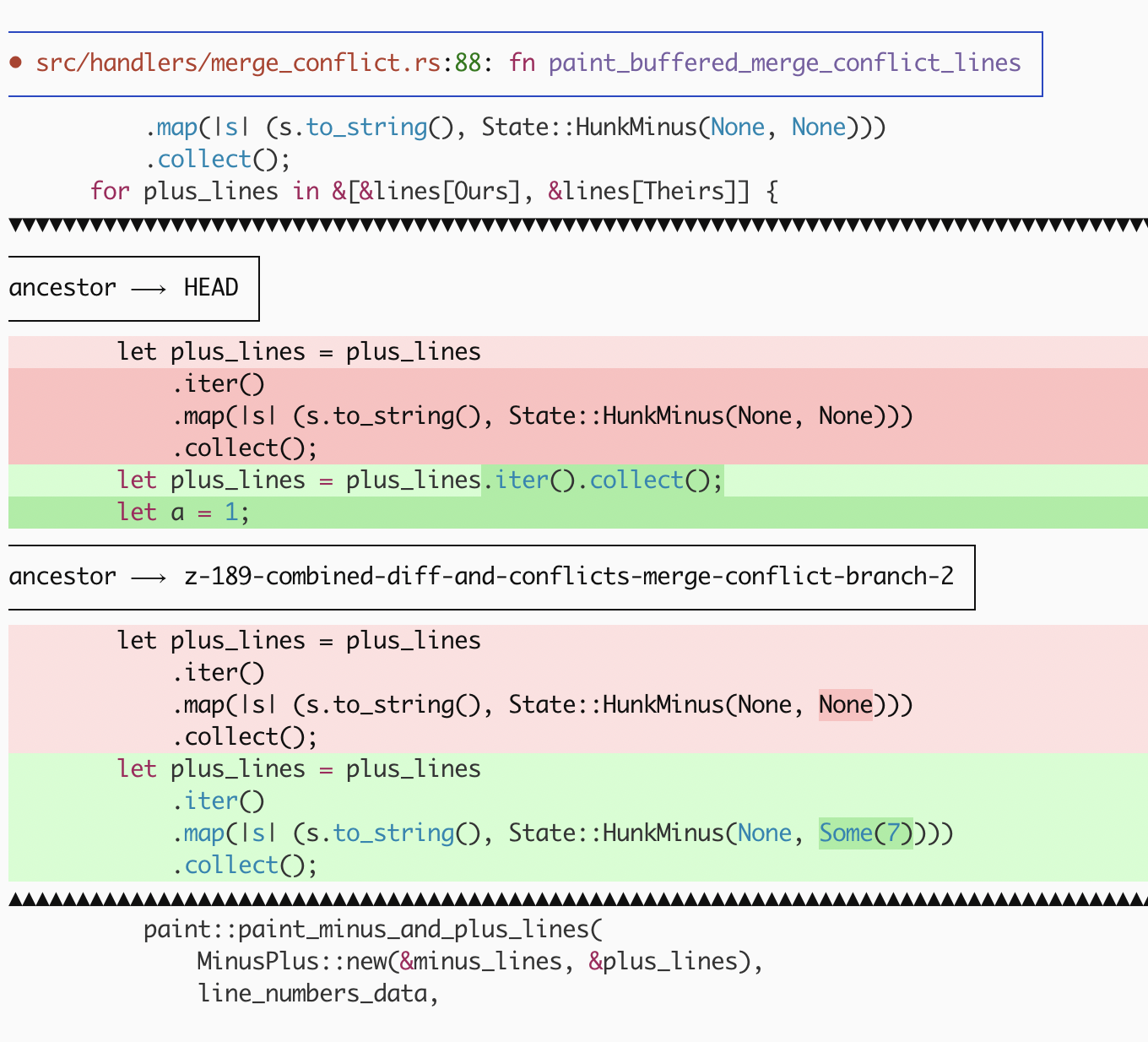
Task: Click the arrow in the ancestor HEAD header
Action: pyautogui.click(x=149, y=289)
